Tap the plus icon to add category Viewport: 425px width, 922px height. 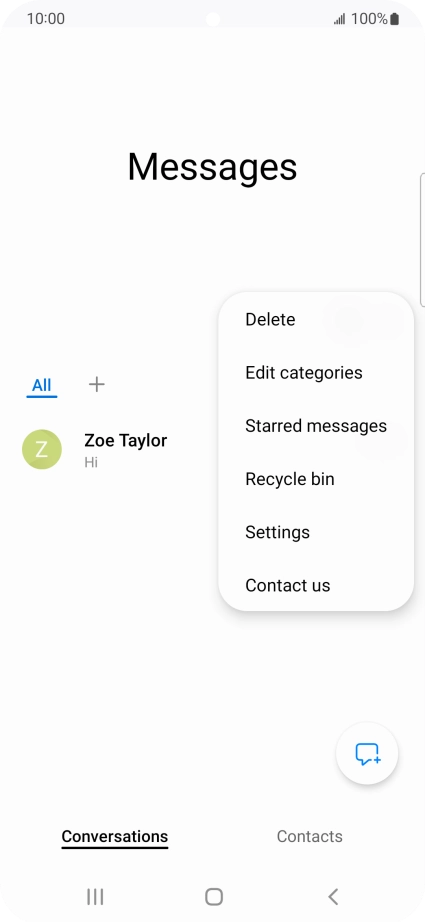click(x=96, y=385)
